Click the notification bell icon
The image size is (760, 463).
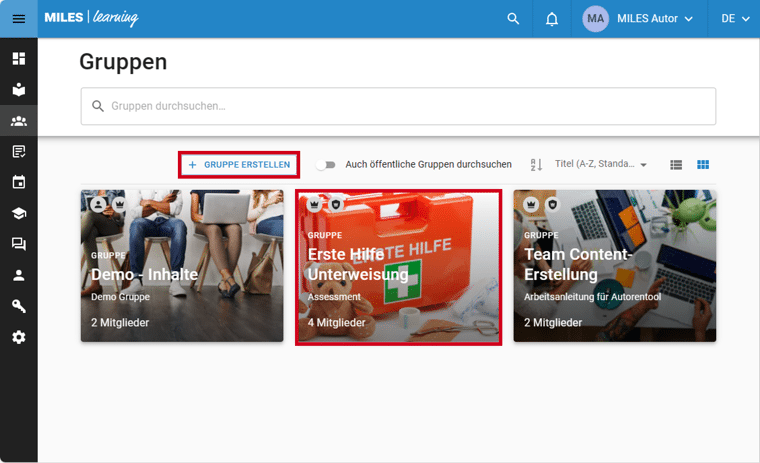click(552, 19)
